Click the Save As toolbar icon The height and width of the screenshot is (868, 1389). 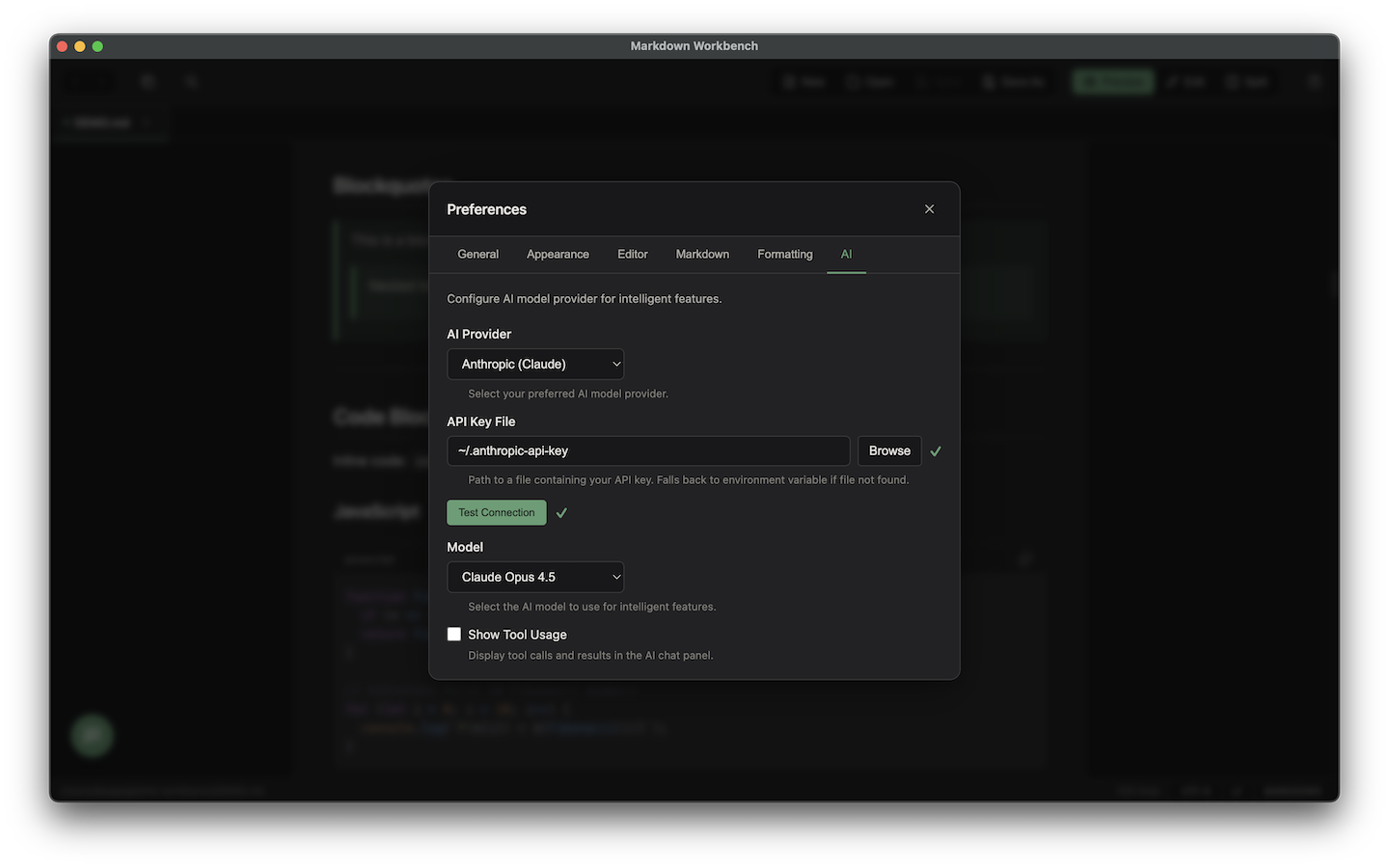1013,81
